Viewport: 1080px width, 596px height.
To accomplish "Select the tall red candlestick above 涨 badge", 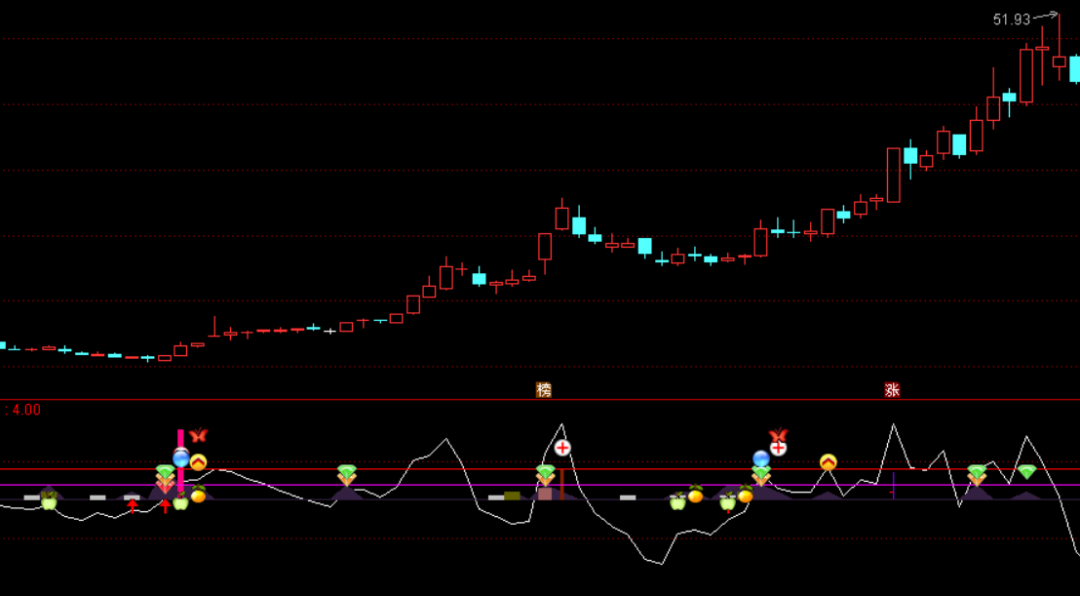I will point(893,175).
